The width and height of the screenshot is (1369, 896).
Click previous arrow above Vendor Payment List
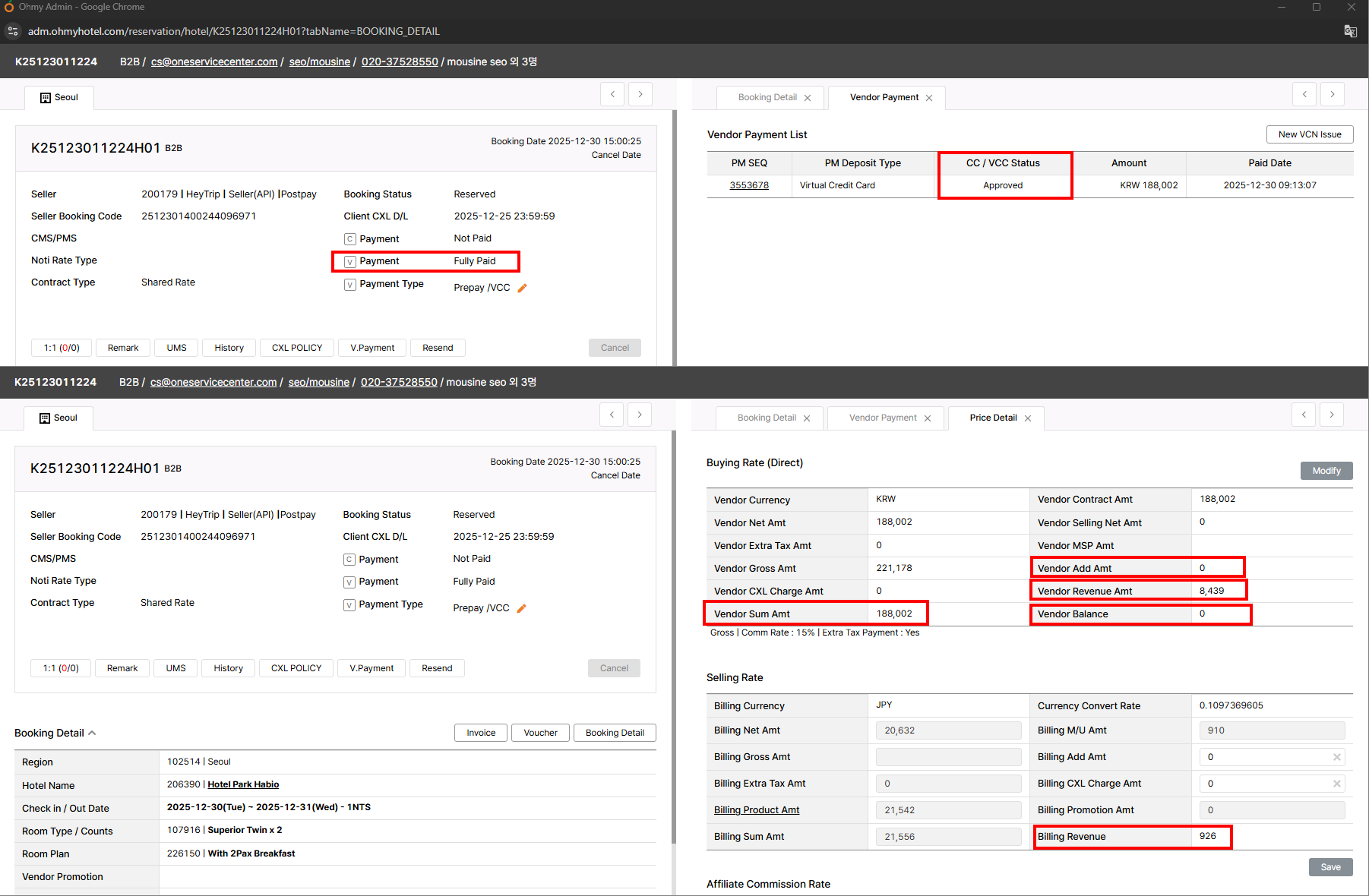[x=1304, y=94]
